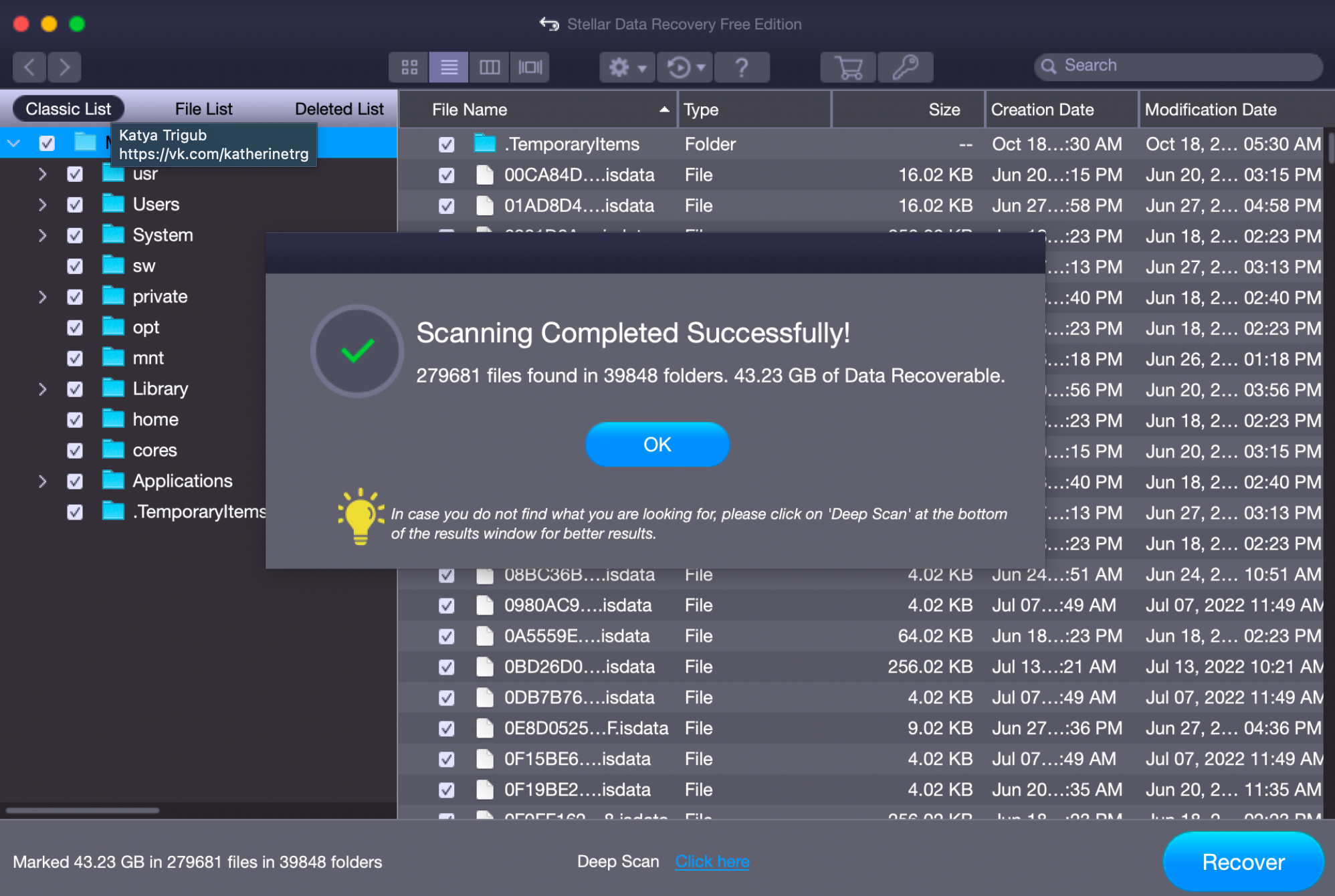The image size is (1335, 896).
Task: Sort by Modification Date column
Action: coord(1236,110)
